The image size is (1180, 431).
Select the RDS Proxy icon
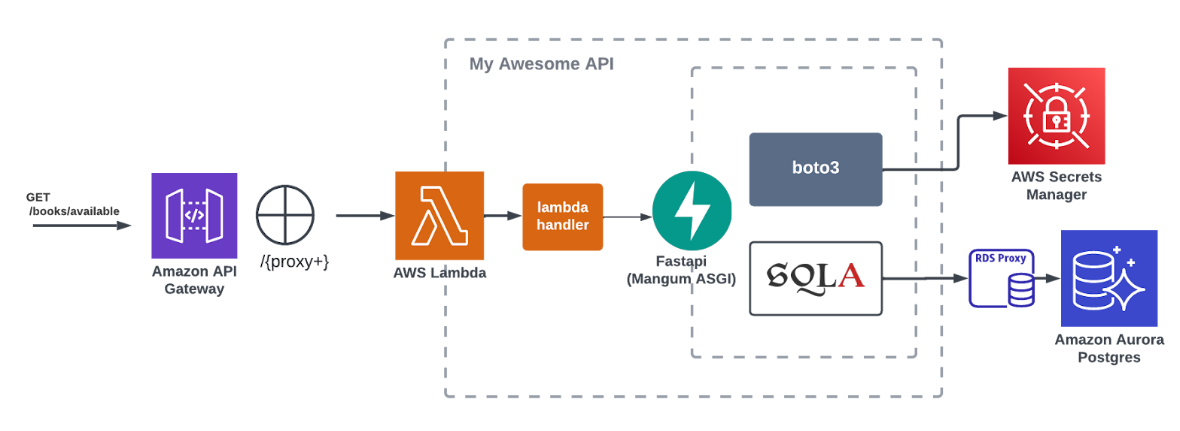click(1002, 279)
